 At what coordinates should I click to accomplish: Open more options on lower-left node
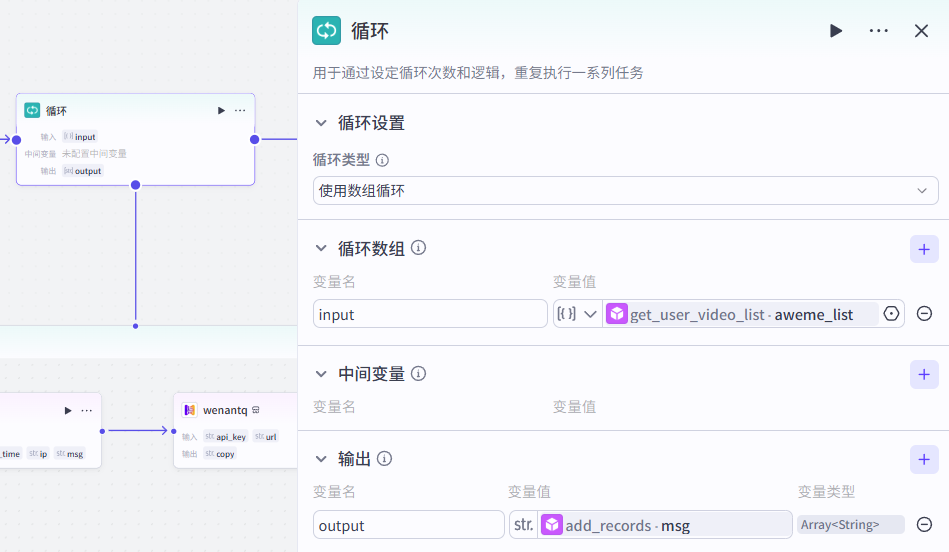(87, 410)
